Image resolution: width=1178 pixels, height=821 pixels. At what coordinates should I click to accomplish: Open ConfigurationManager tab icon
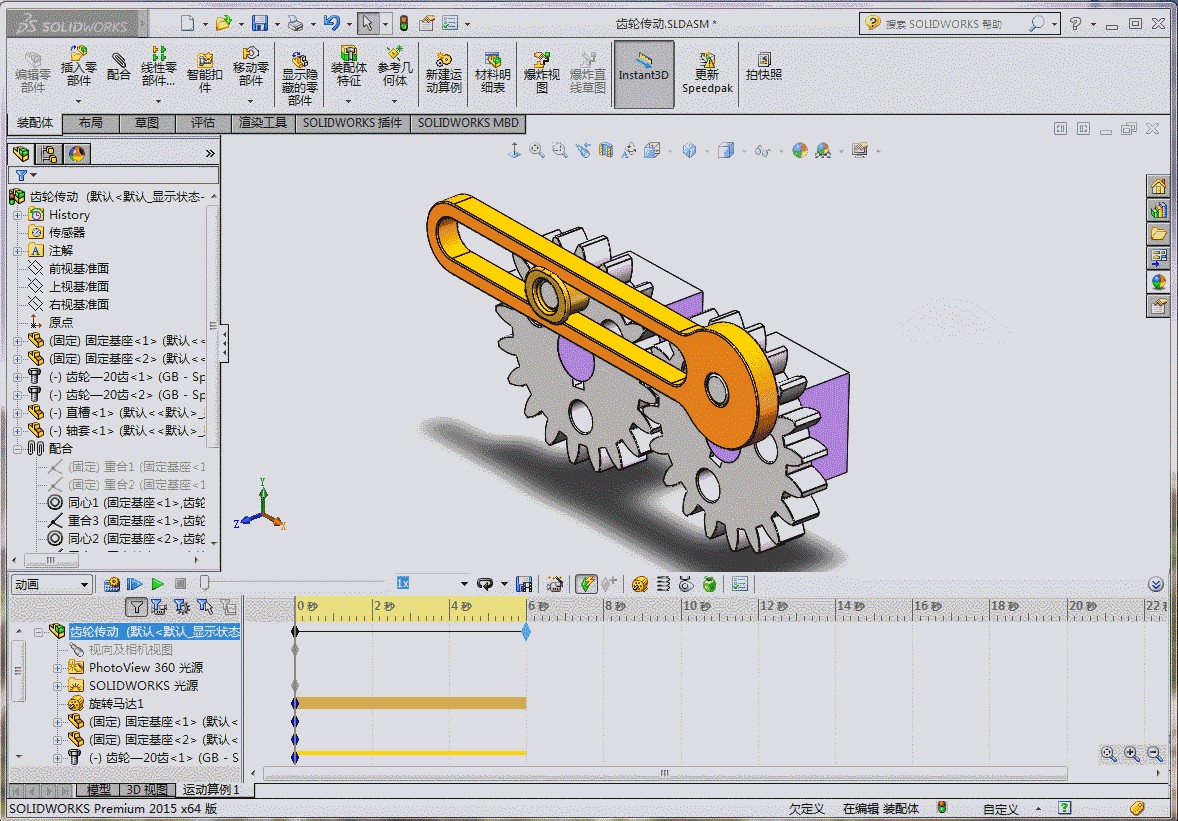(49, 154)
